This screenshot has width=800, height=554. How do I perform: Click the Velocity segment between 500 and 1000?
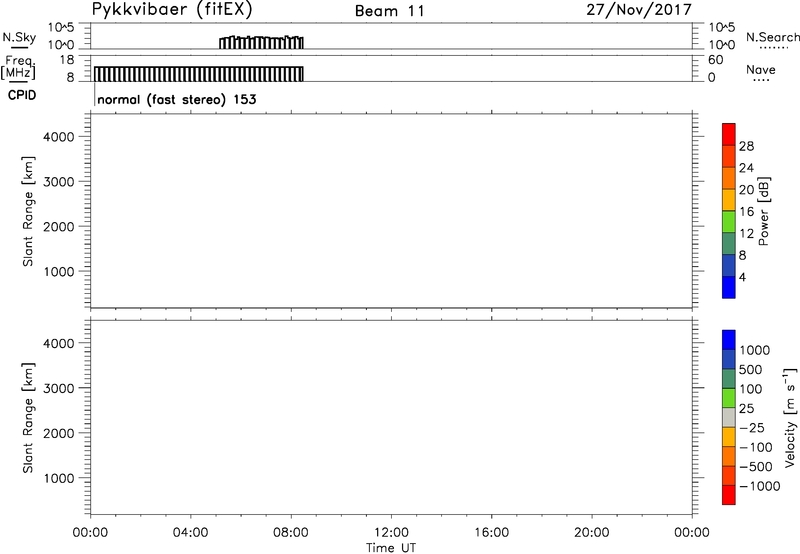[x=729, y=359]
